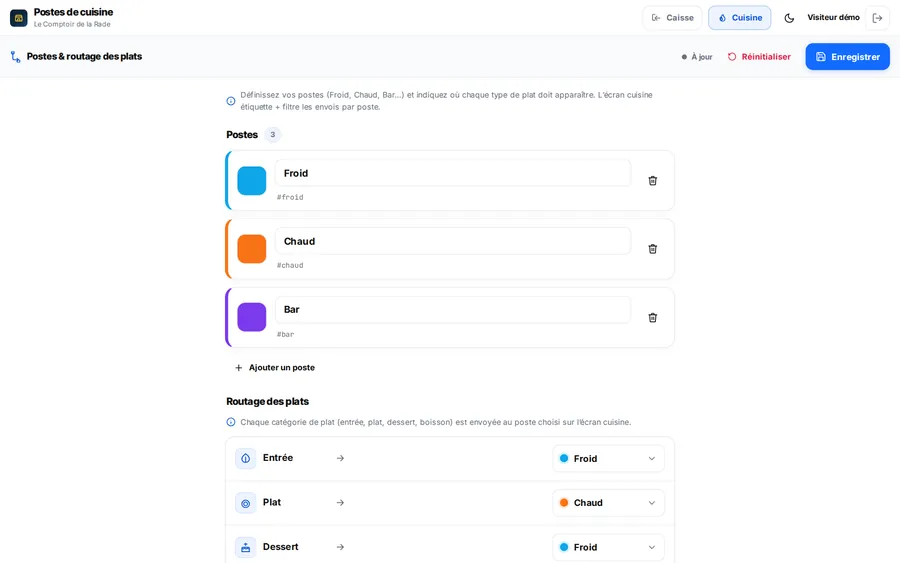Switch to the Cuisine tab
The height and width of the screenshot is (563, 900).
point(739,18)
